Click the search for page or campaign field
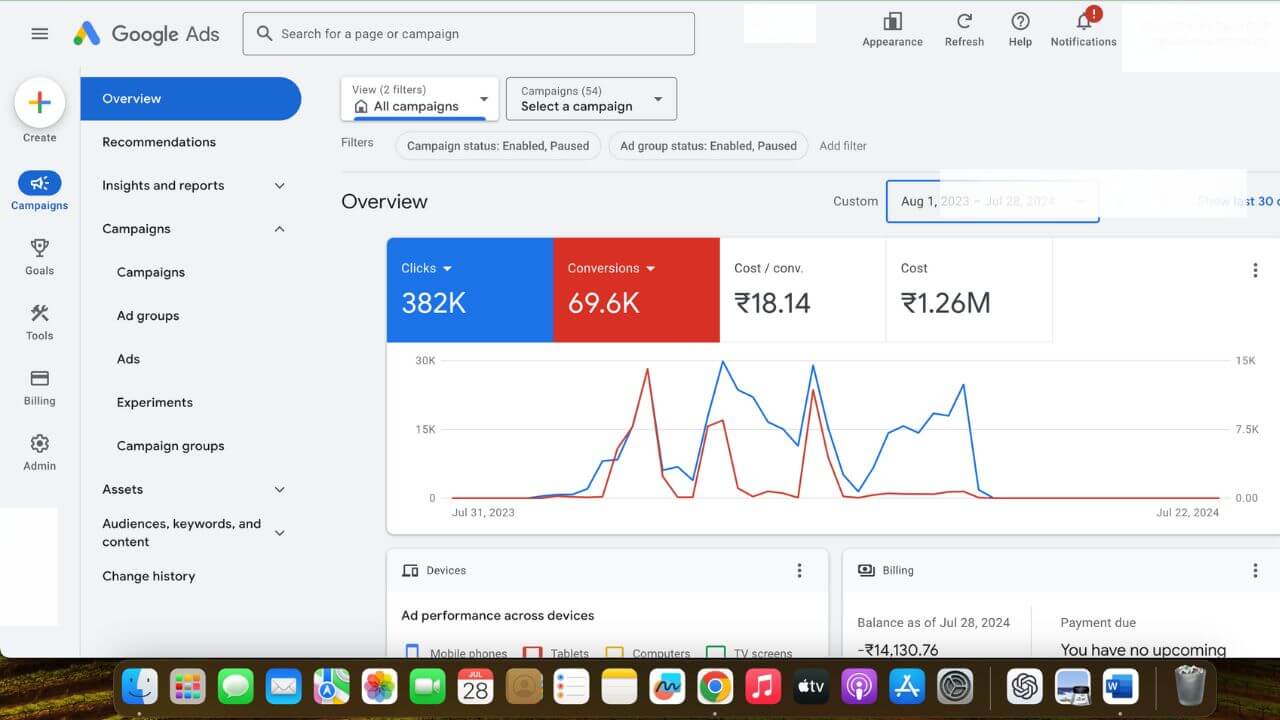 [468, 34]
